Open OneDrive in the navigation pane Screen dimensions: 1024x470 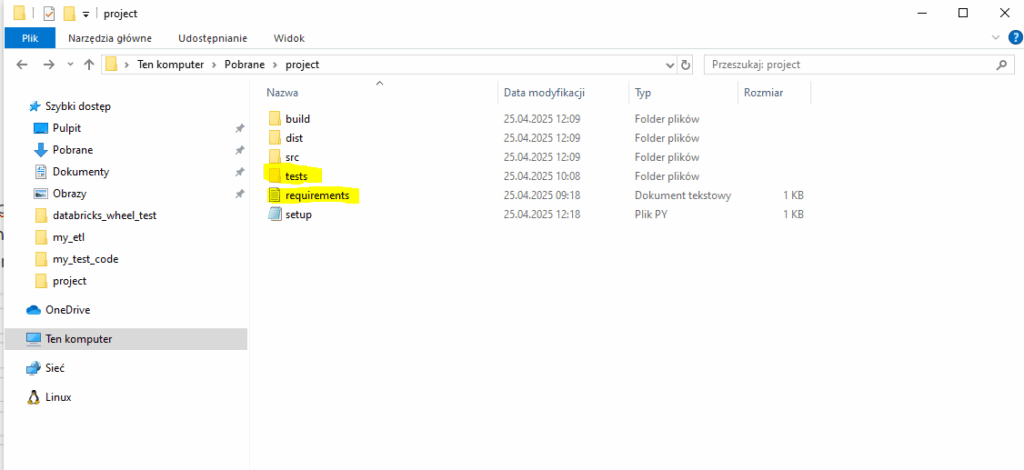[66, 310]
